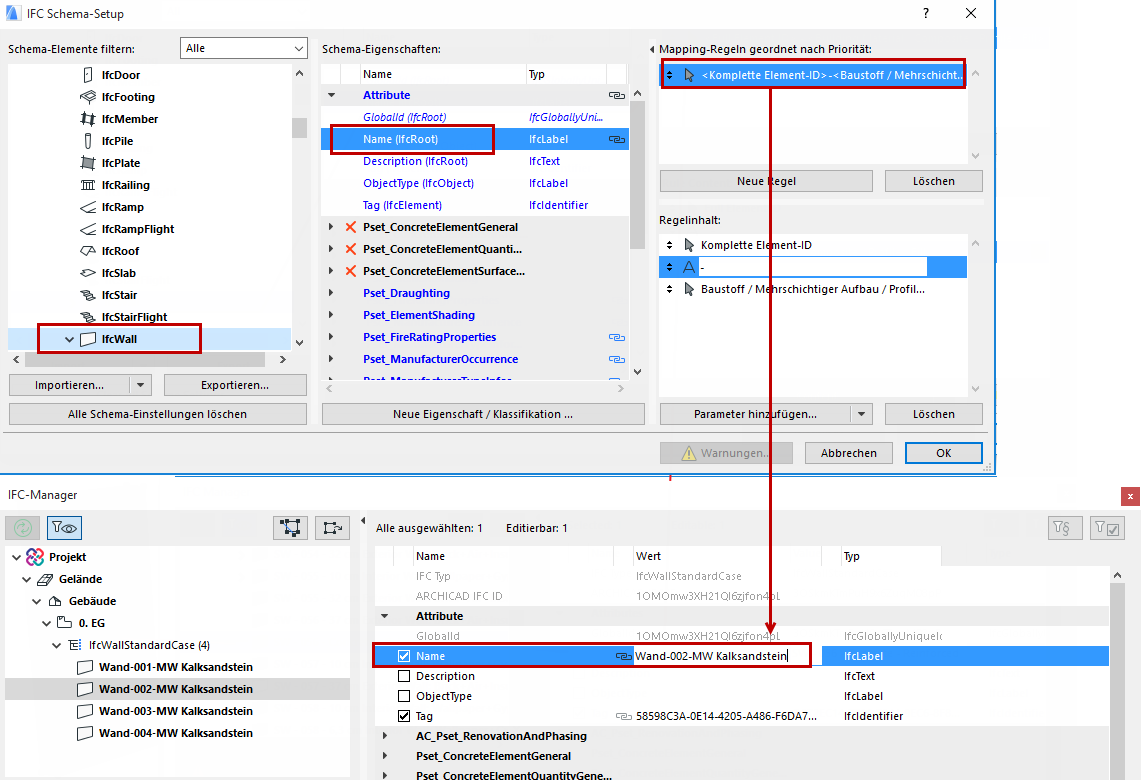Click the mapping link icon on Attribute row
This screenshot has width=1143, height=780.
(x=617, y=95)
